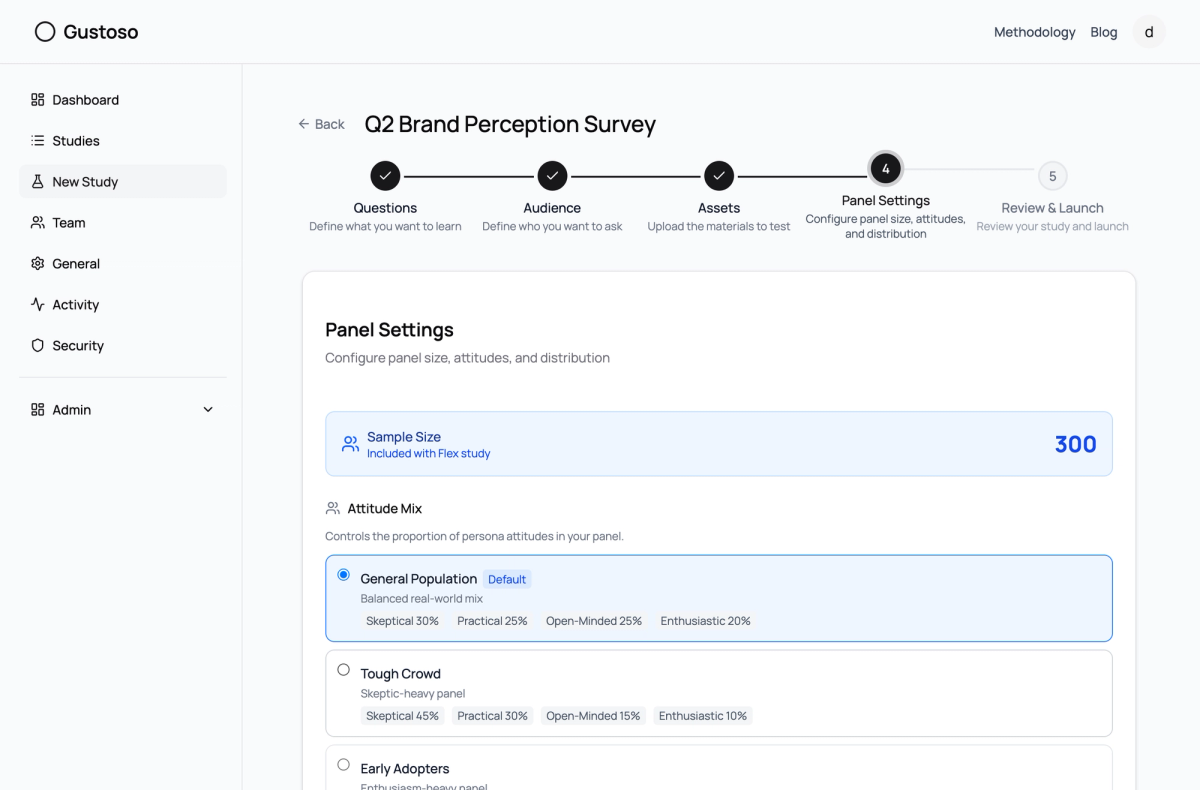This screenshot has width=1200, height=790.
Task: Select the General Population radio button
Action: [344, 575]
